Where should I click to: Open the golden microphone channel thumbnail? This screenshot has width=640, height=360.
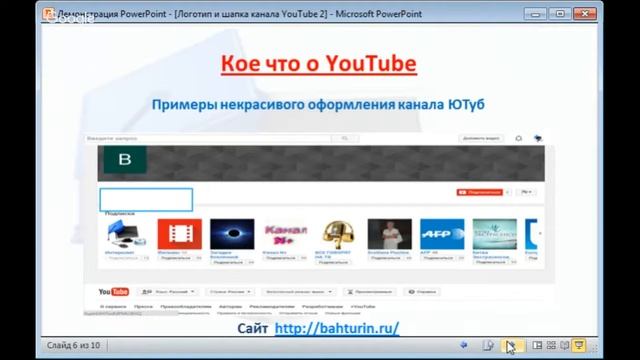(338, 234)
